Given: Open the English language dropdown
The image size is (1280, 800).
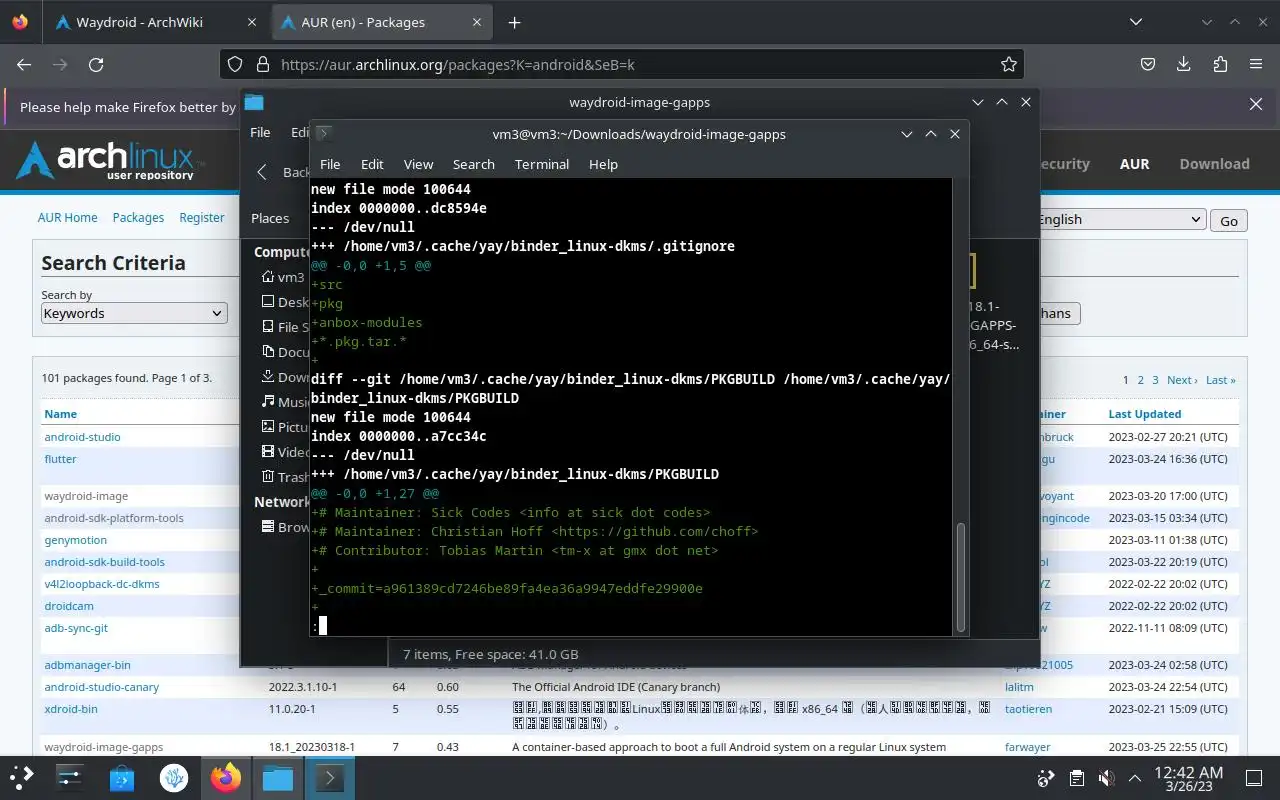Looking at the screenshot, I should click(1120, 220).
